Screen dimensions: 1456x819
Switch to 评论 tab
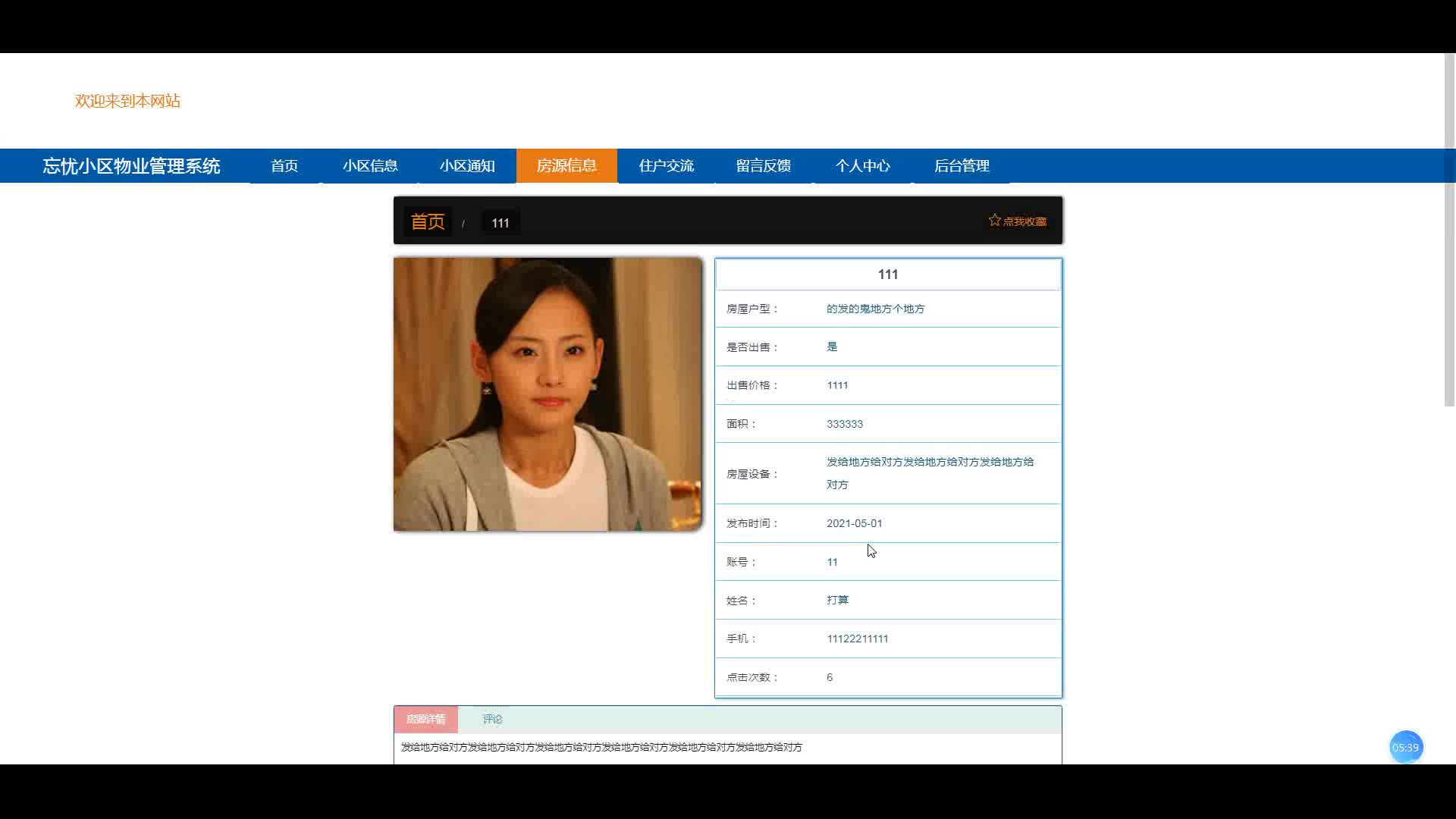coord(492,719)
